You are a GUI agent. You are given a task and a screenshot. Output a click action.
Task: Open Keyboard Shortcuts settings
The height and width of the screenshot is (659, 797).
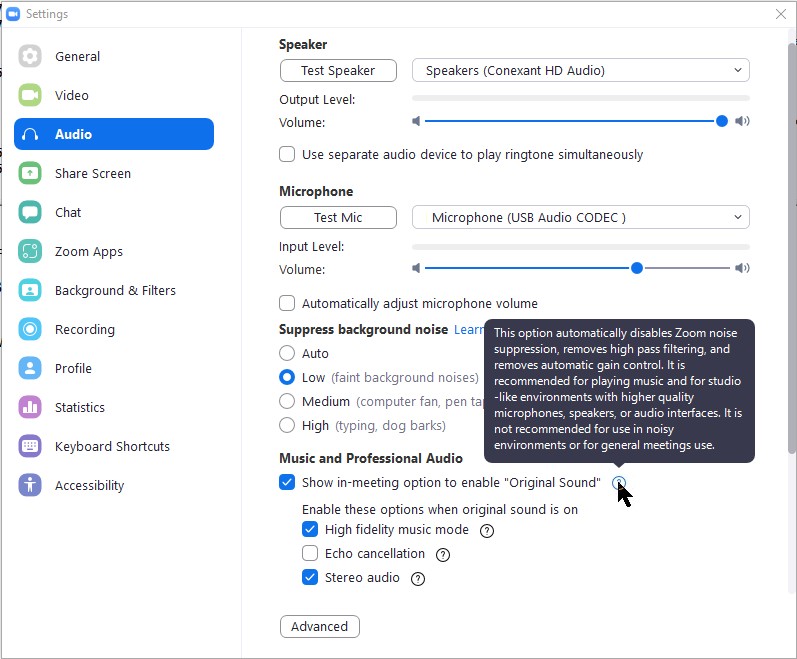(x=114, y=446)
